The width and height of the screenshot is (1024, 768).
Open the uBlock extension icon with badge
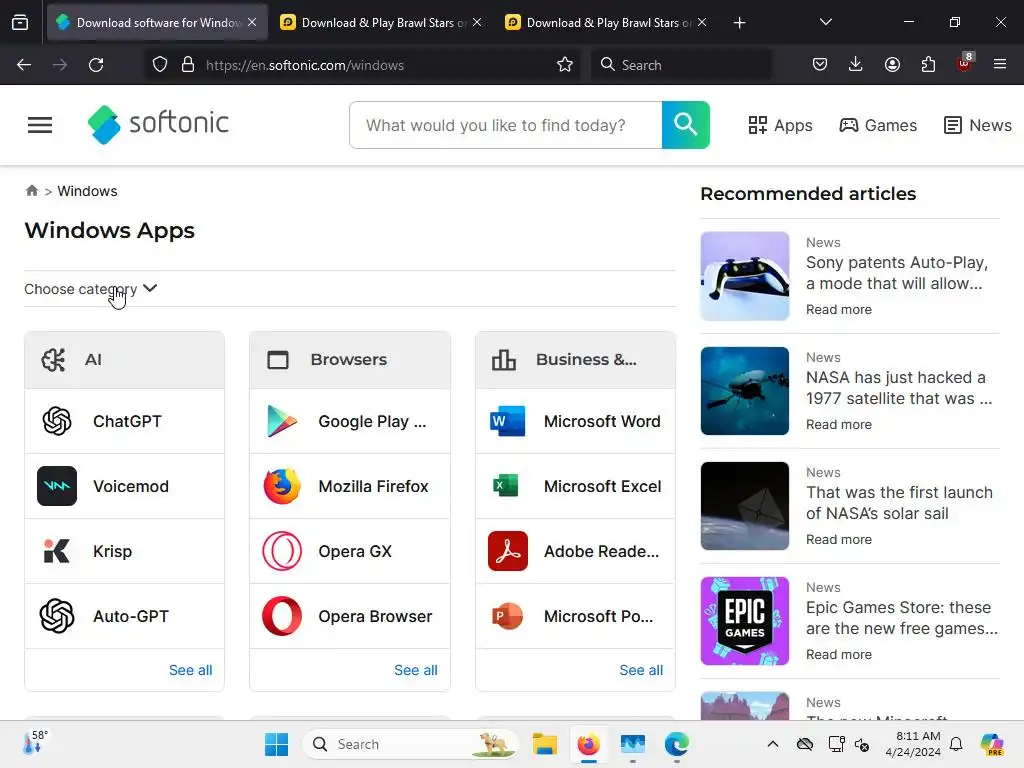tap(965, 62)
